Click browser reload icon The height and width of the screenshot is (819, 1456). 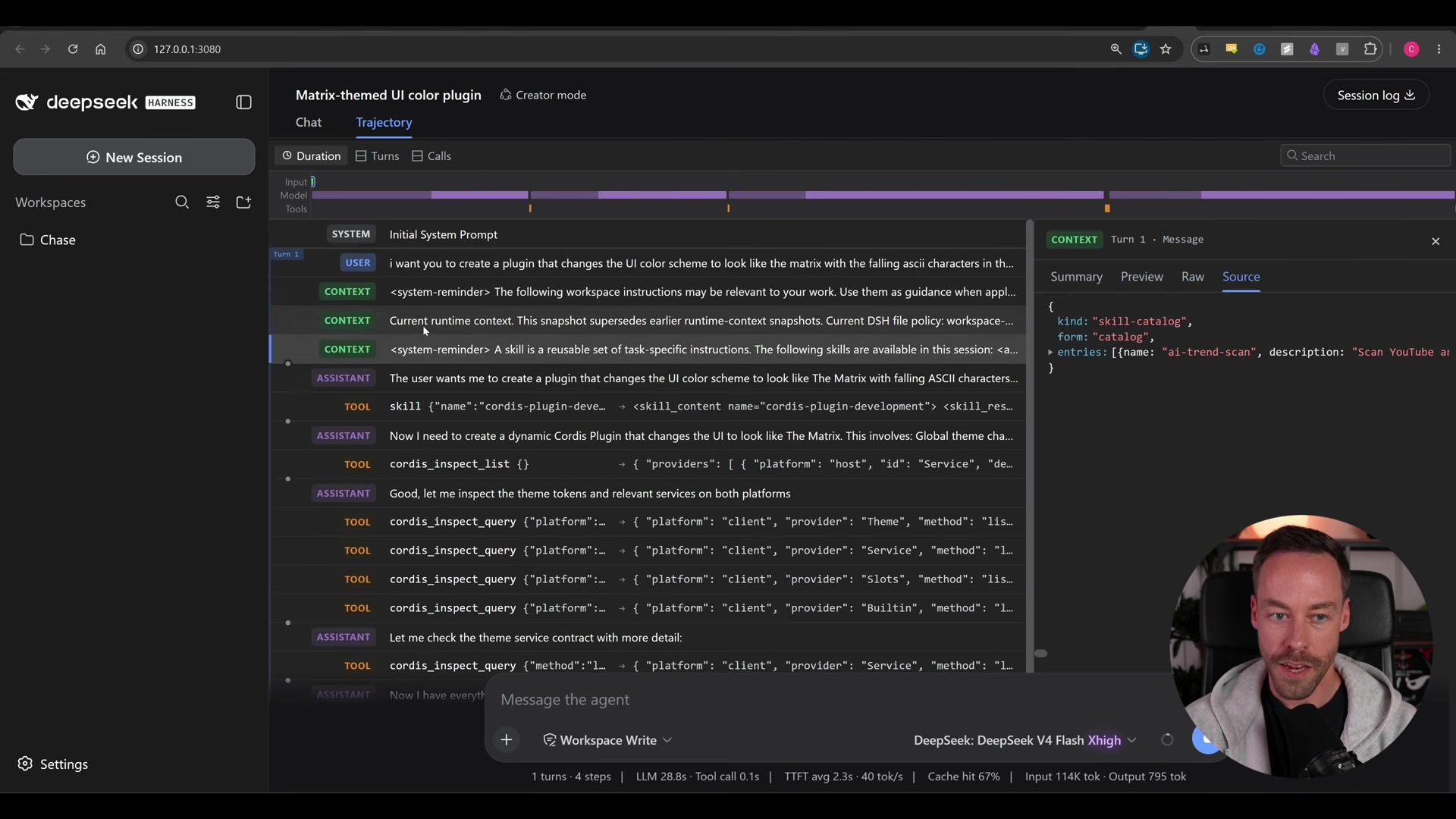point(73,49)
